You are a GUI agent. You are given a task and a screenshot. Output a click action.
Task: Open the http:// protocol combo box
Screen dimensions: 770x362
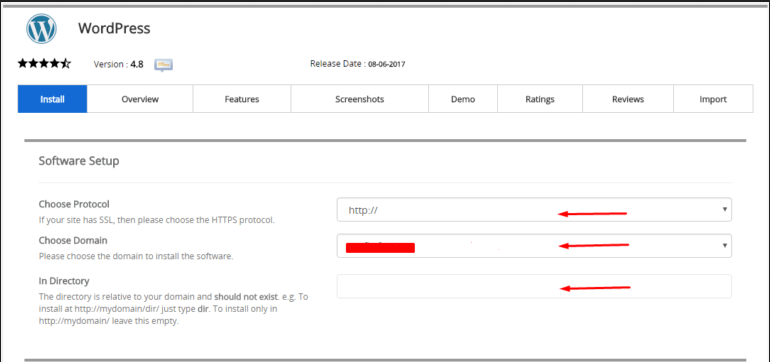tap(534, 210)
